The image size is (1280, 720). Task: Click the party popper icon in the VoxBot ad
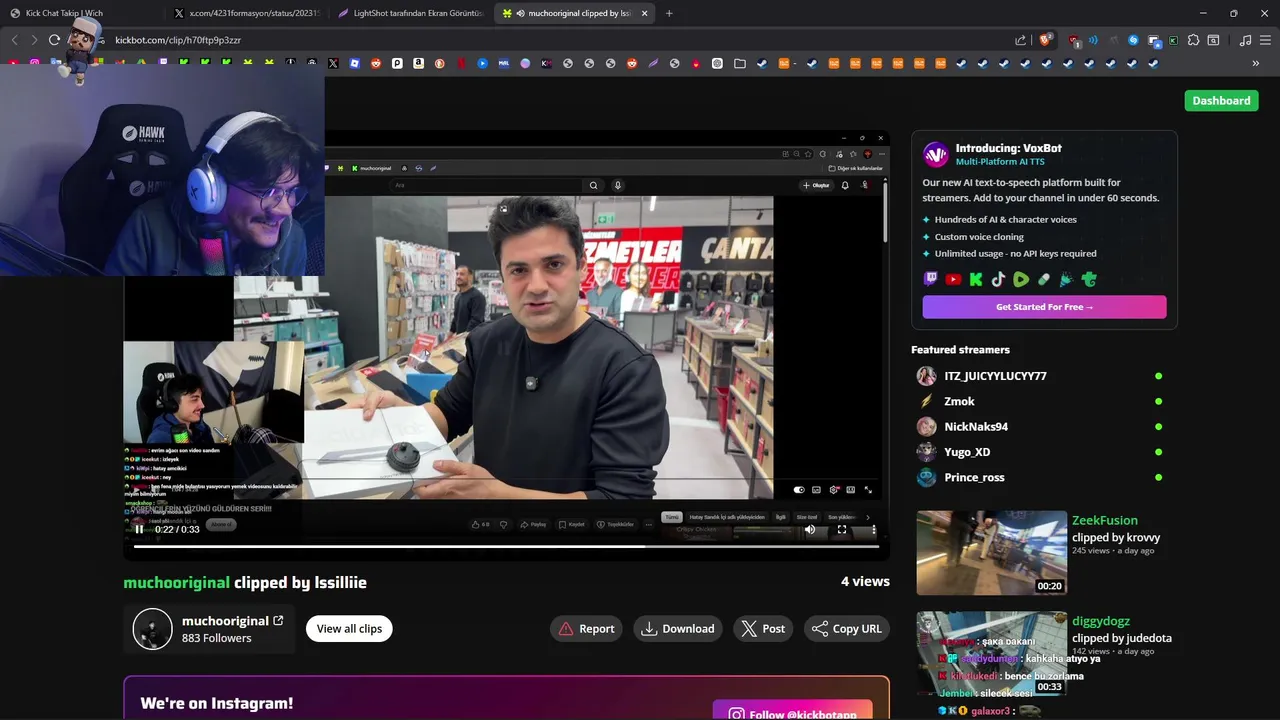[x=1066, y=280]
